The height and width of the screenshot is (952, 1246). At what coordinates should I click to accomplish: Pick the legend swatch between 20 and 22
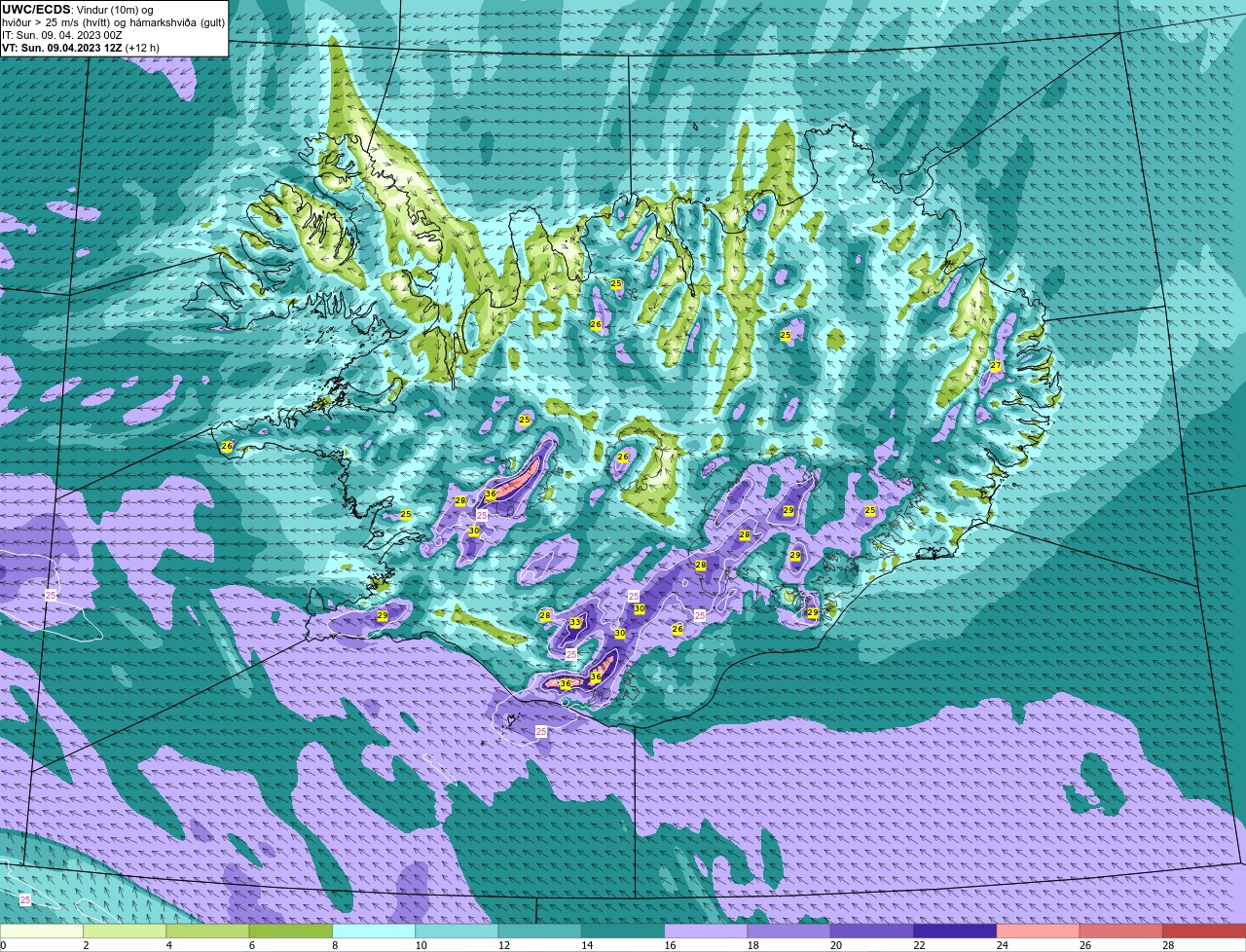click(872, 931)
